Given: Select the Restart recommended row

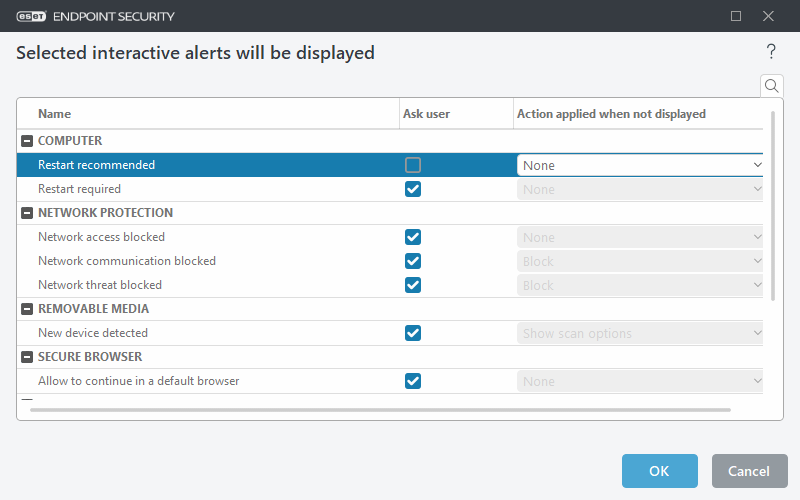Looking at the screenshot, I should coord(390,165).
